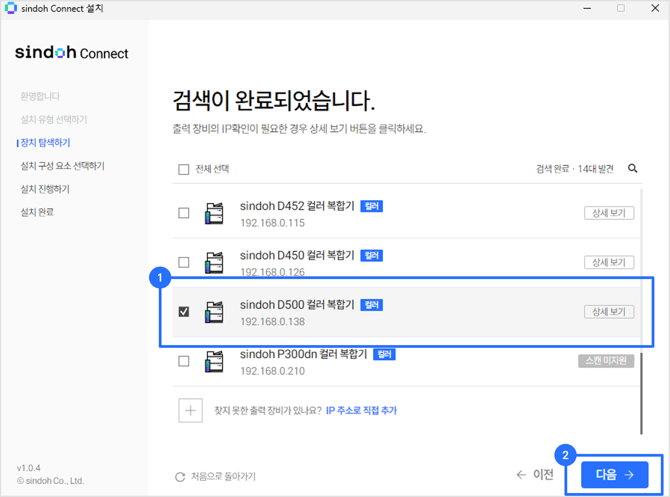The height and width of the screenshot is (497, 670).
Task: Check the sindoh D450 device checkbox
Action: [184, 262]
